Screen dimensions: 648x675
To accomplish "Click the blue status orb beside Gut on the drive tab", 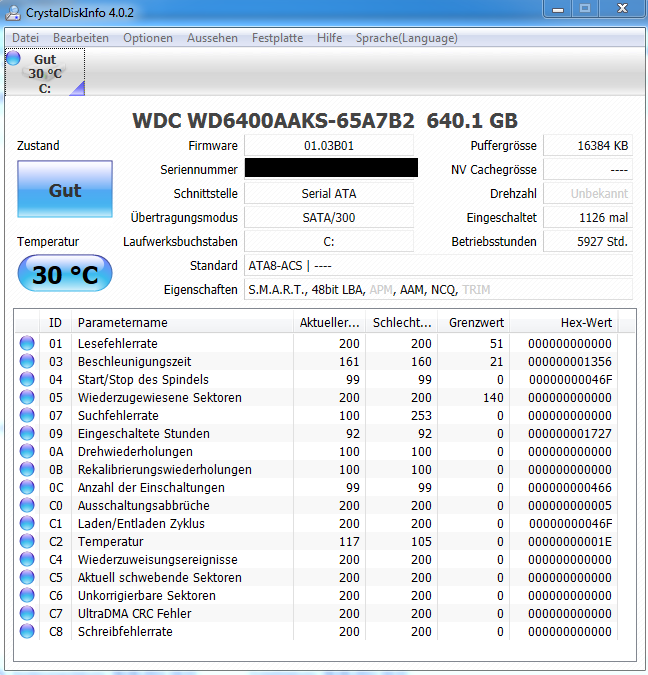I will [x=13, y=58].
